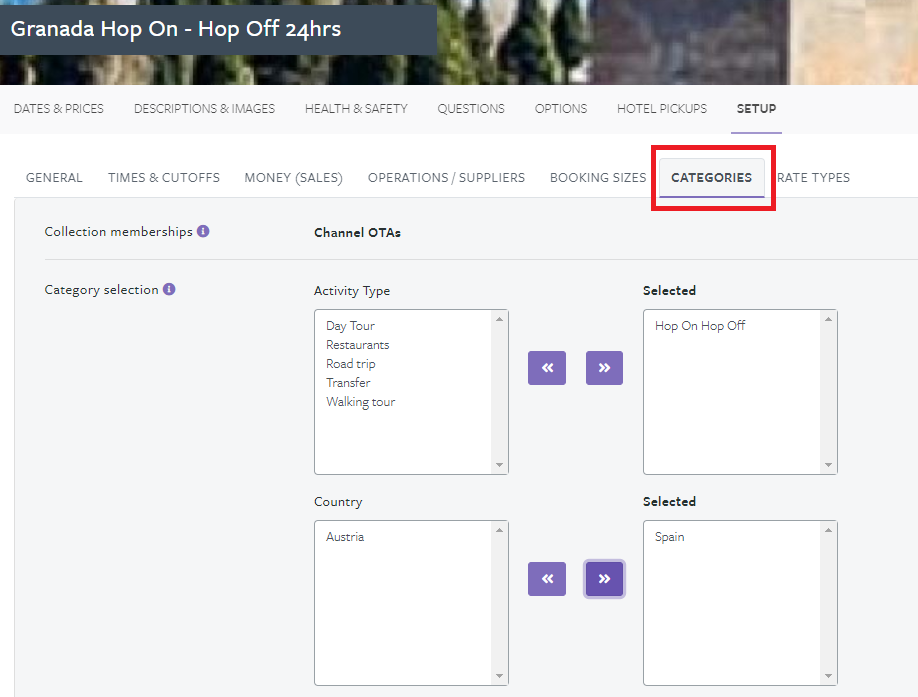918x697 pixels.
Task: Open the Categories sub-tab
Action: click(x=711, y=178)
